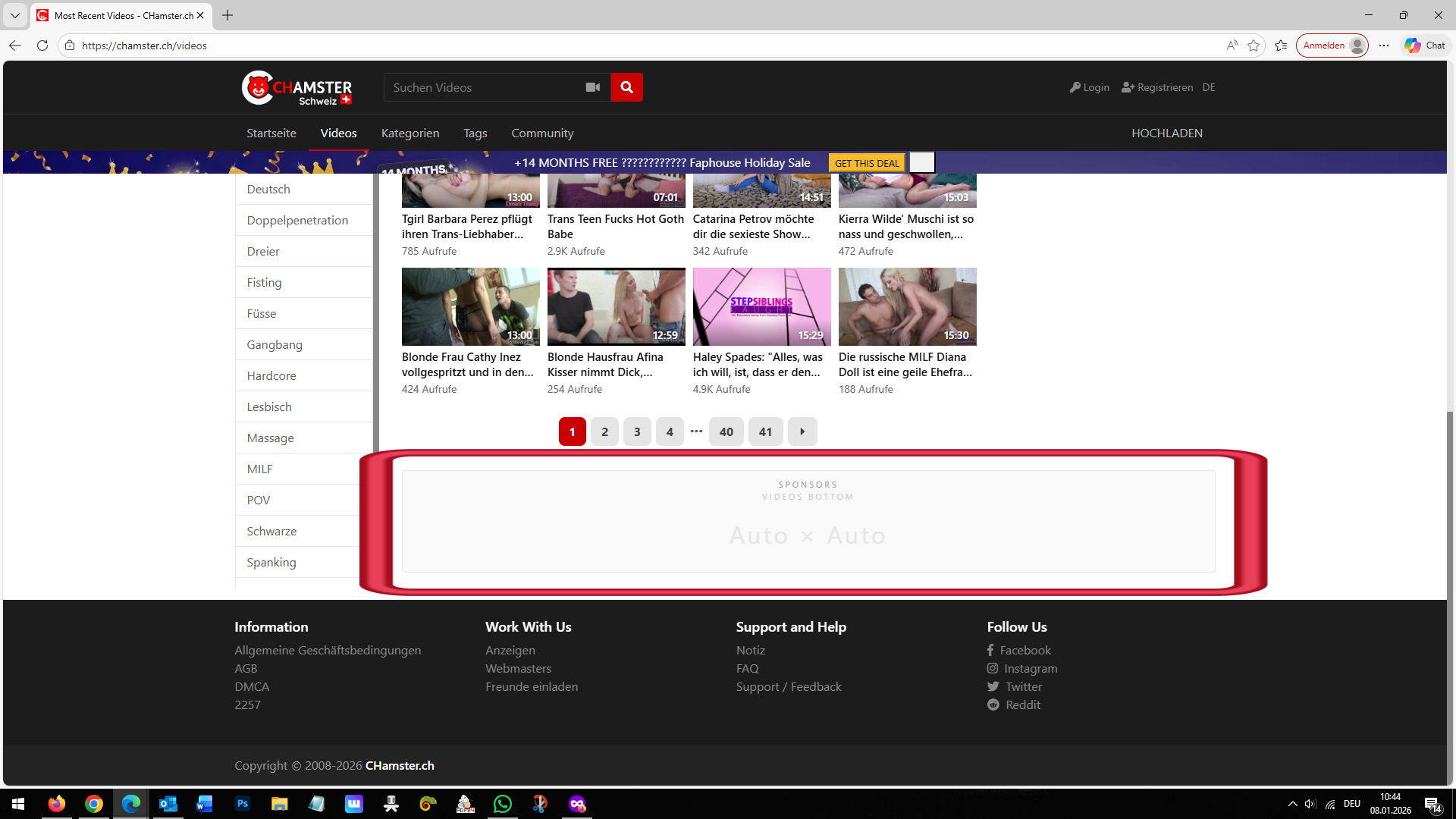1456x819 pixels.
Task: Open the Support / Feedback link
Action: [x=788, y=686]
